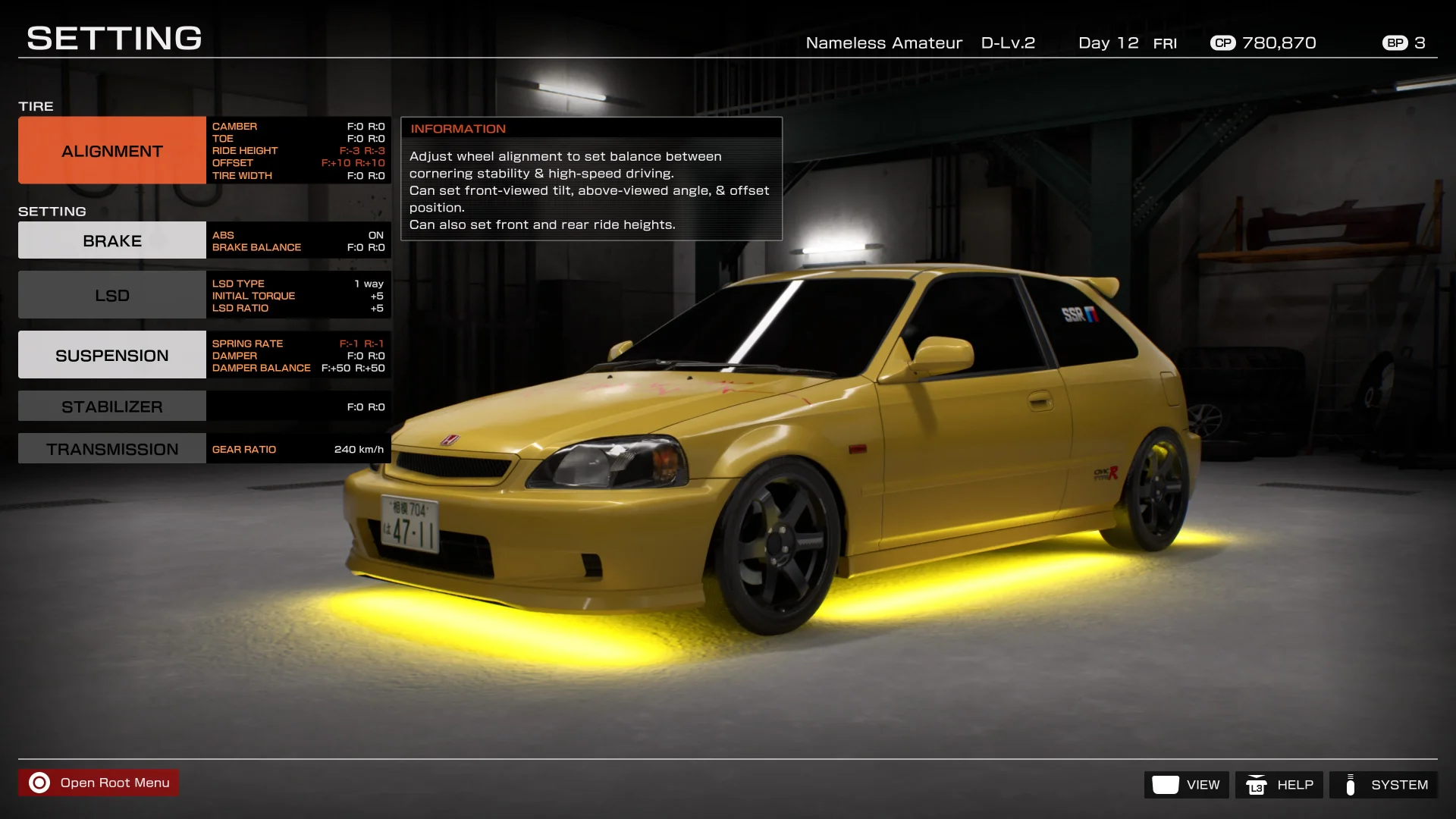Screen dimensions: 1456x819
Task: Click the Honda emblem on the car hood
Action: click(450, 440)
